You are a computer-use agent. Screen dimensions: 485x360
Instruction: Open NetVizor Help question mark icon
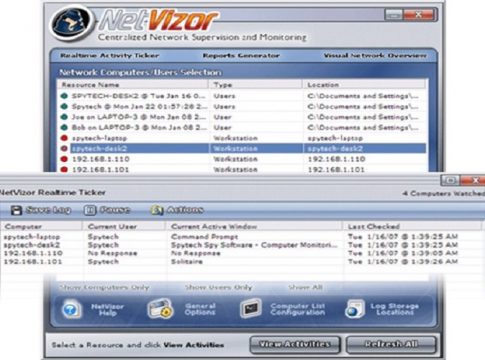click(71, 309)
